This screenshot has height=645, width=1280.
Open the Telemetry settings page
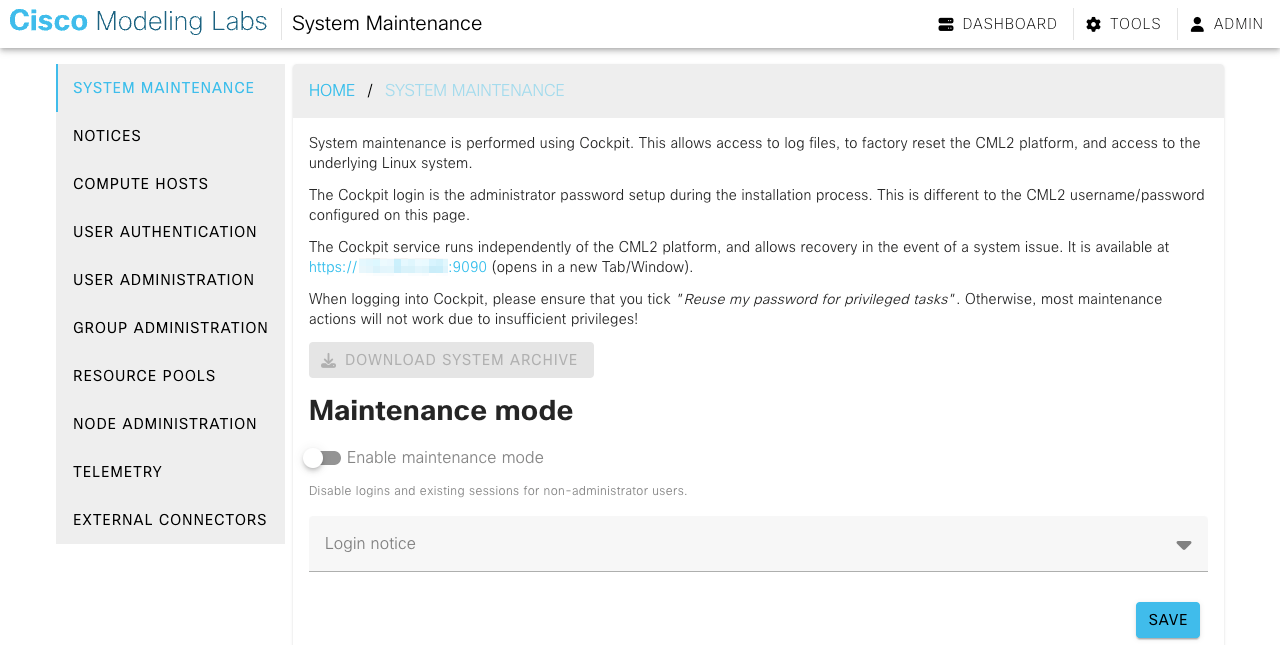[x=171, y=472]
